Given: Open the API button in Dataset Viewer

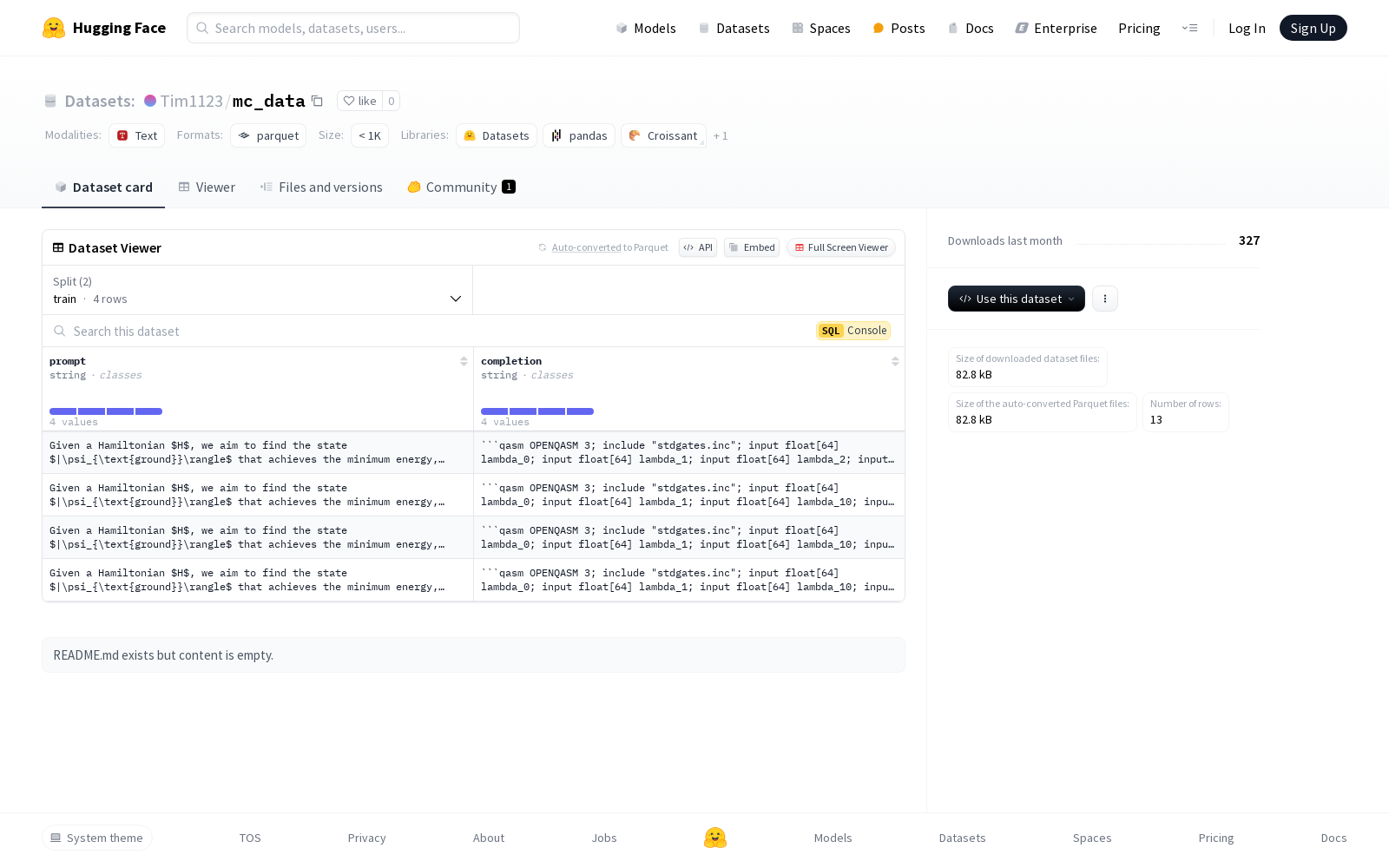Looking at the screenshot, I should click(x=698, y=247).
